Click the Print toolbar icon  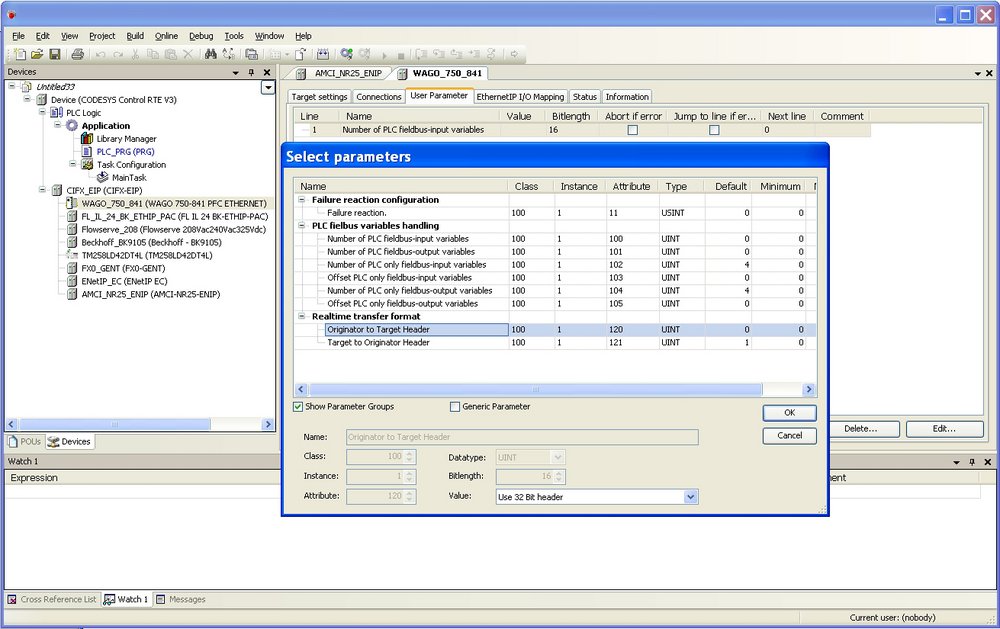click(x=78, y=54)
